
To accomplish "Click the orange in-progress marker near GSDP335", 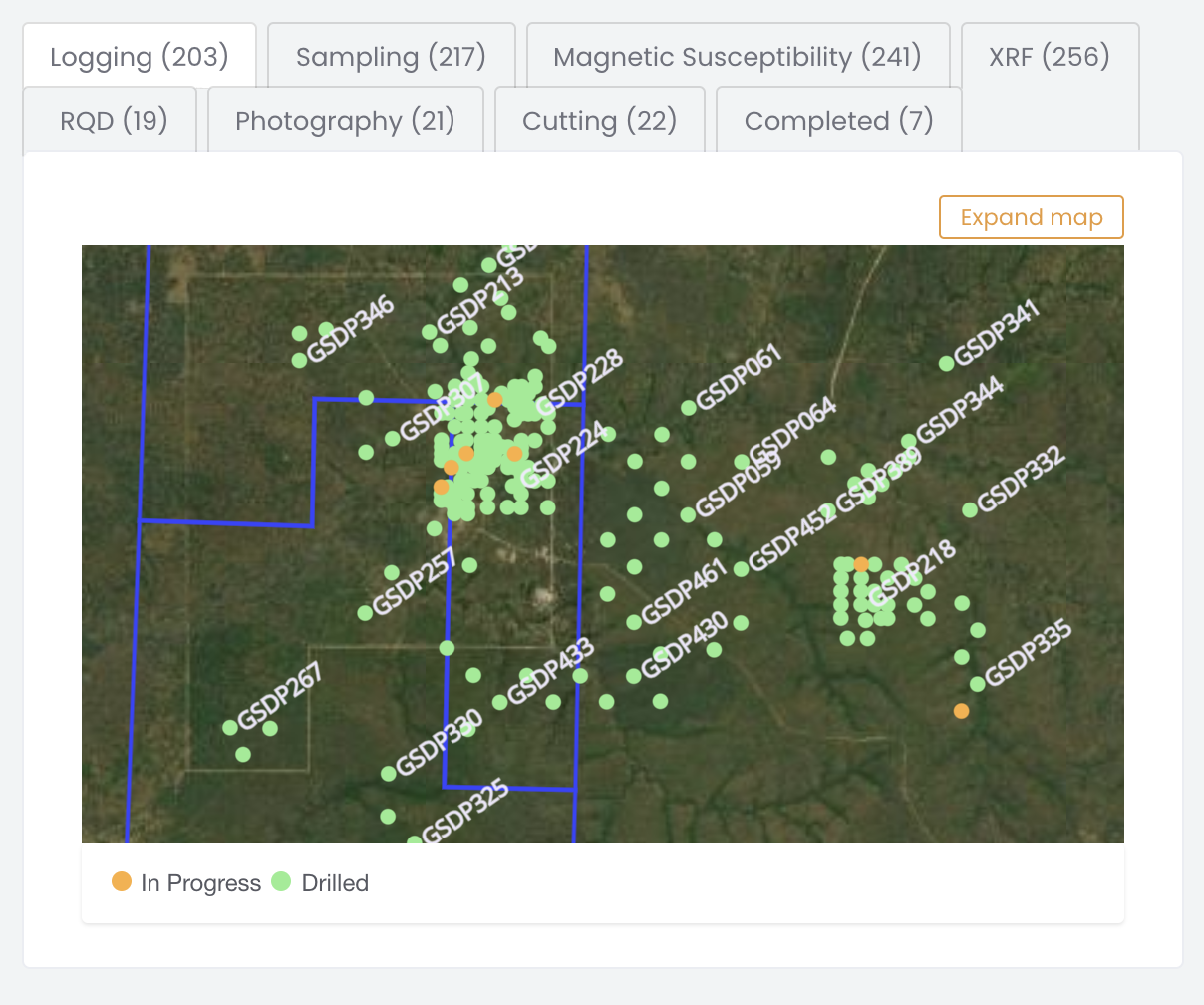I will click(x=961, y=710).
